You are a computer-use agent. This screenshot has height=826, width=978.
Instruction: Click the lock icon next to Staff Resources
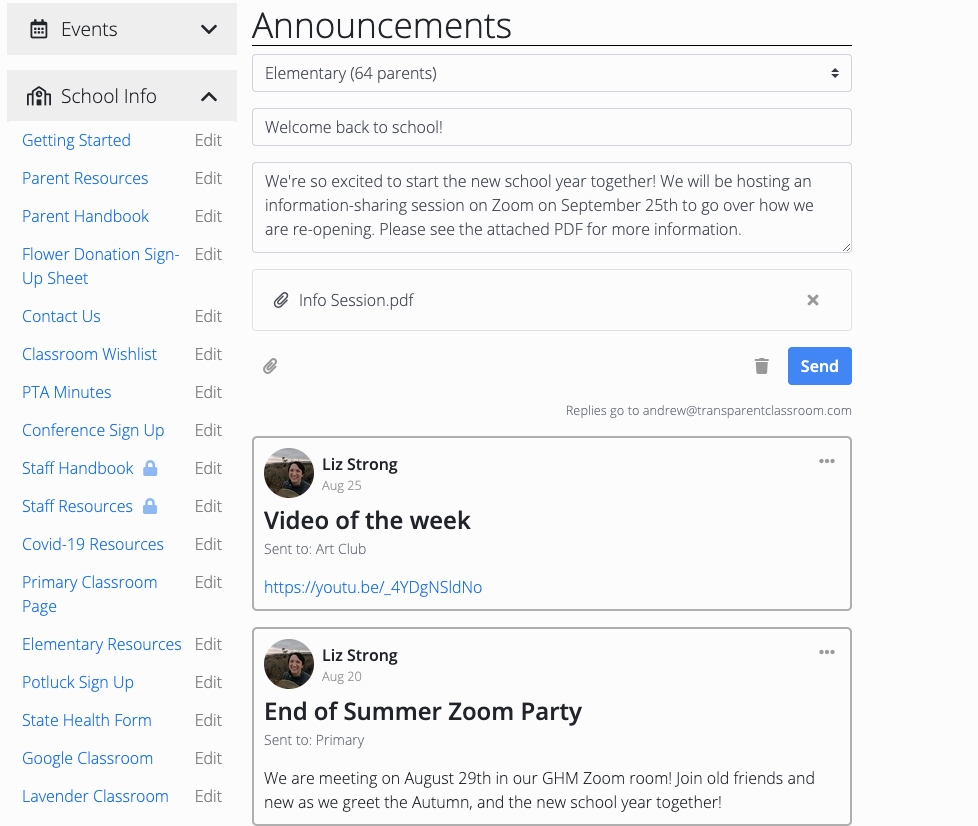point(150,506)
